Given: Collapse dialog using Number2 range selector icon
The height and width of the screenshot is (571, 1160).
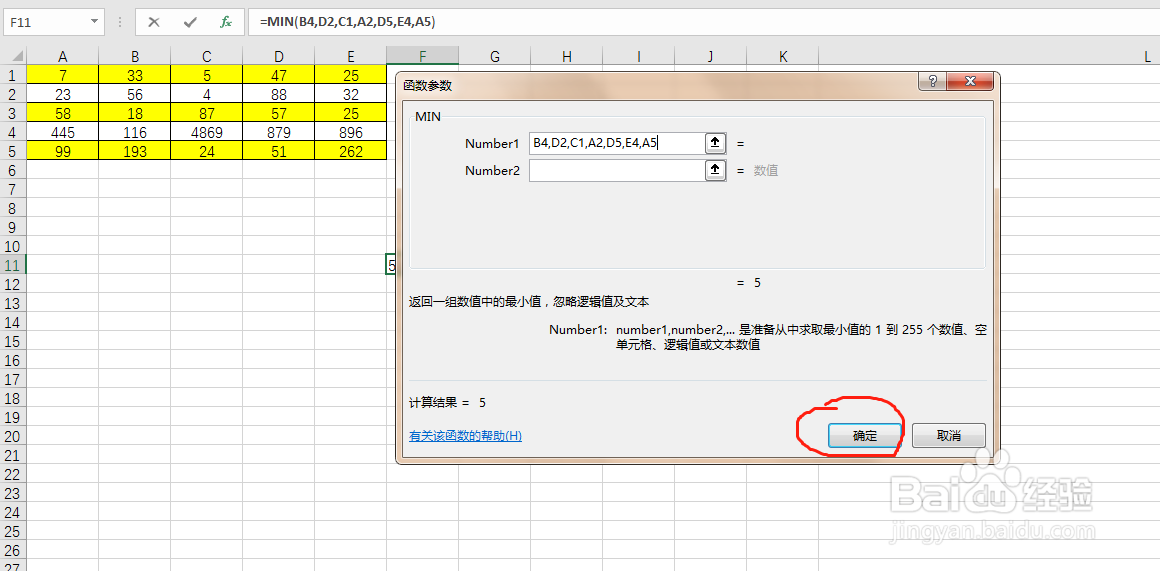Looking at the screenshot, I should point(715,171).
